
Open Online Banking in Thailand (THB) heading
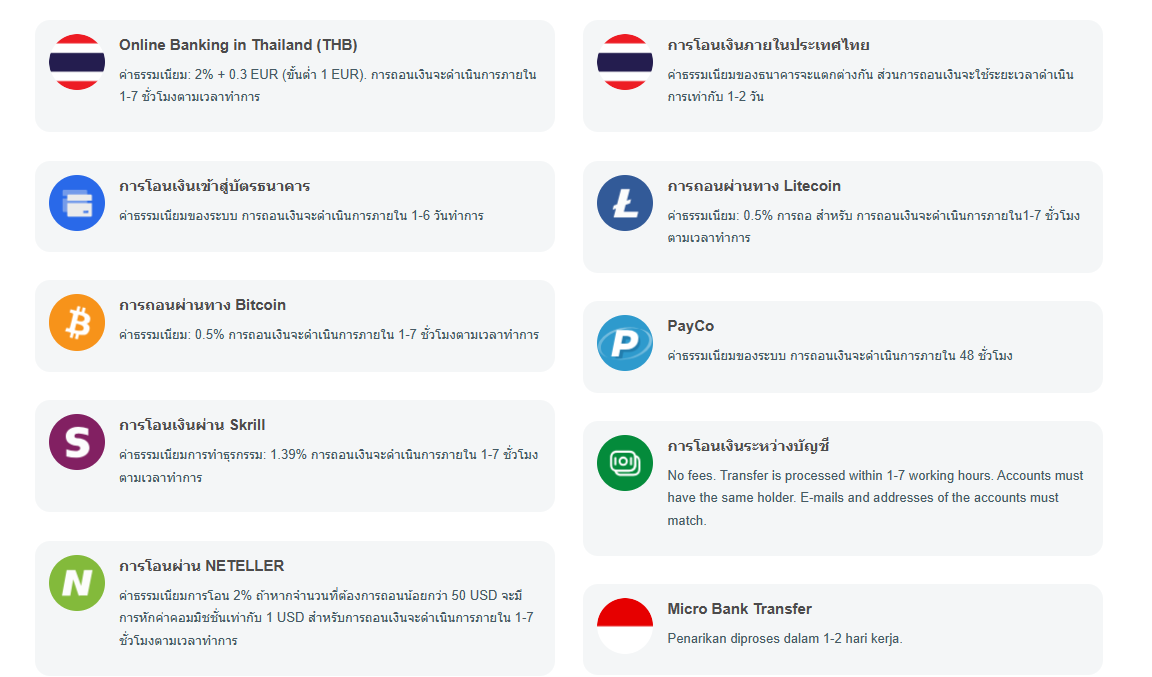tap(238, 45)
